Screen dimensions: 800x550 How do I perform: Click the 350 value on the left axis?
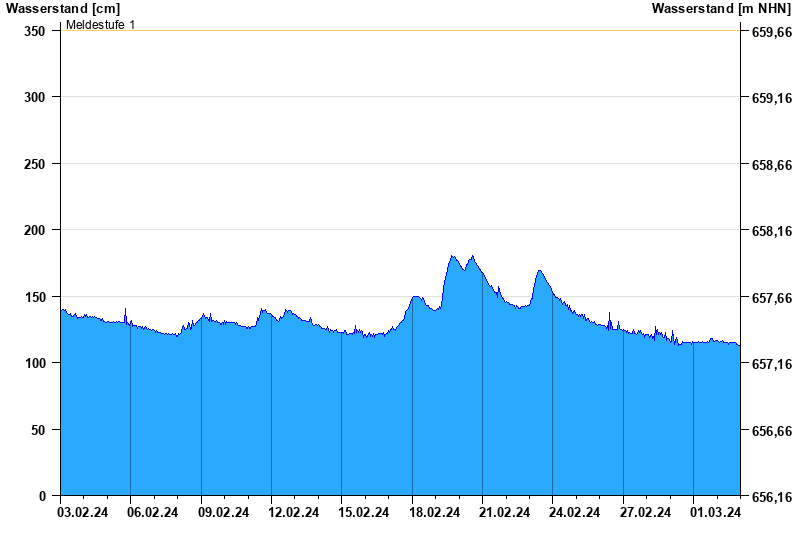point(36,31)
